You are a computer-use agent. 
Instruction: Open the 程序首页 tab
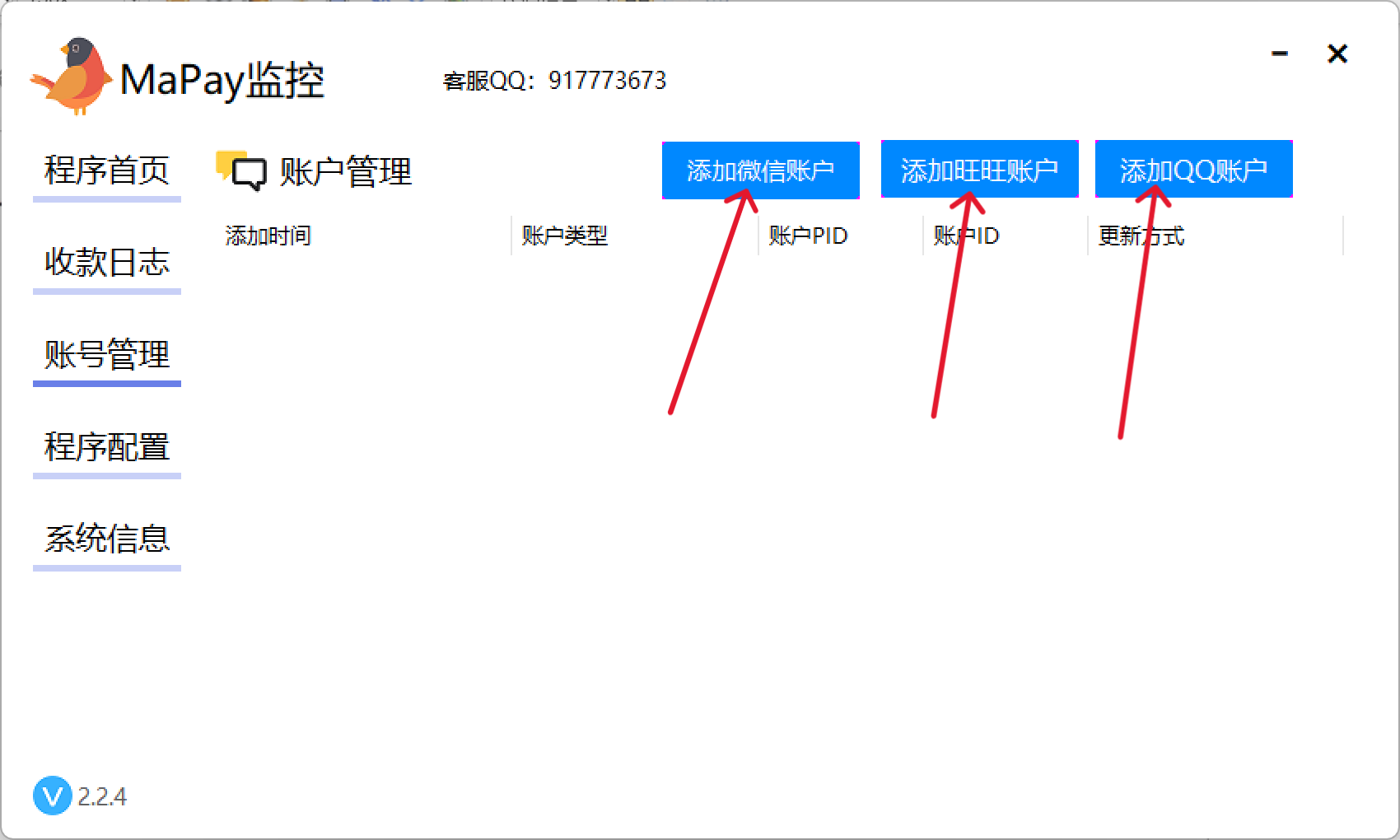coord(107,171)
